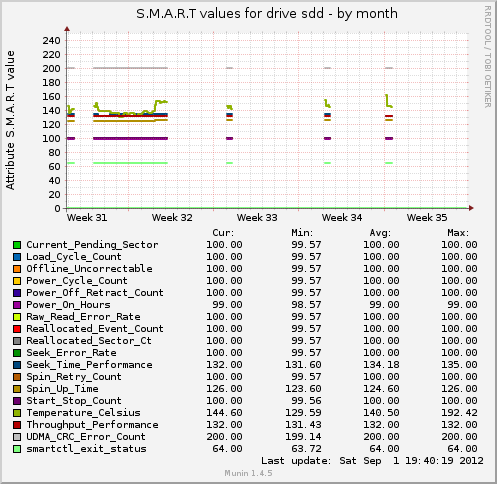Viewport: 497px width, 484px height.
Task: Click the 'Max:' column header
Action: [x=458, y=233]
